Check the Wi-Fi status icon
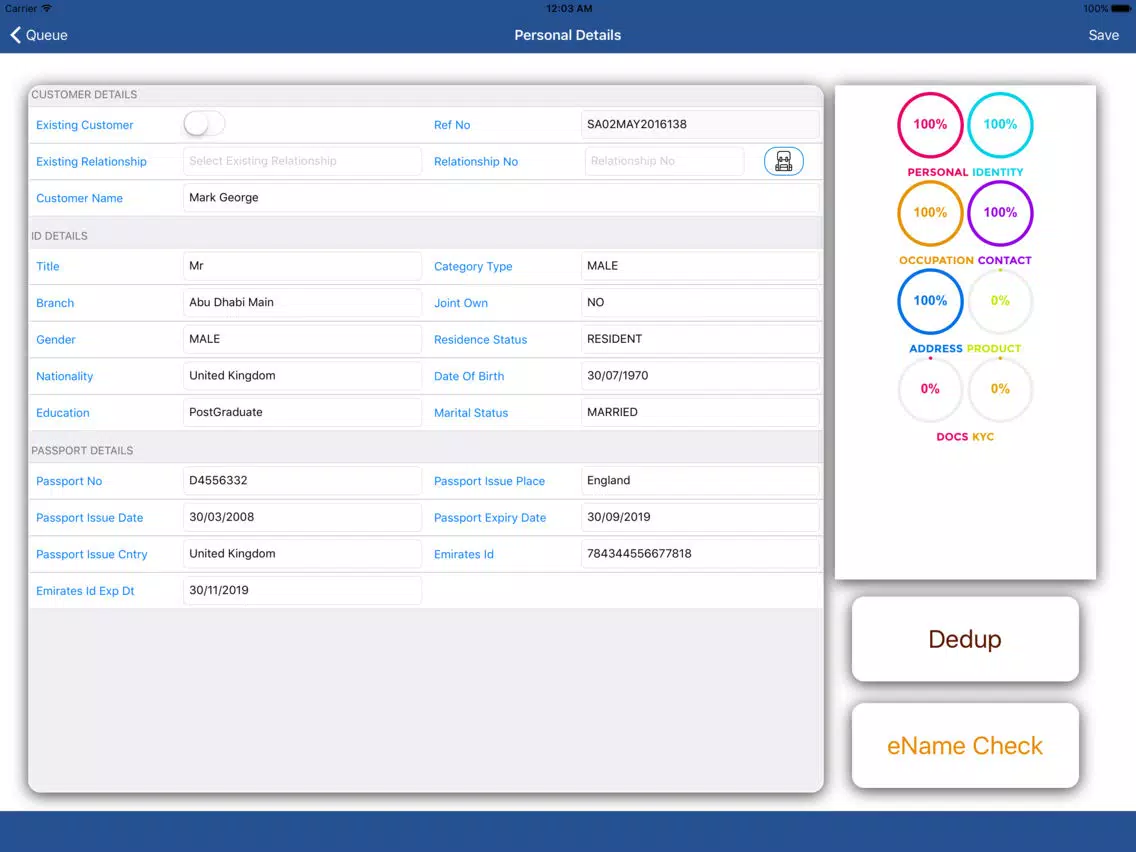 [46, 8]
